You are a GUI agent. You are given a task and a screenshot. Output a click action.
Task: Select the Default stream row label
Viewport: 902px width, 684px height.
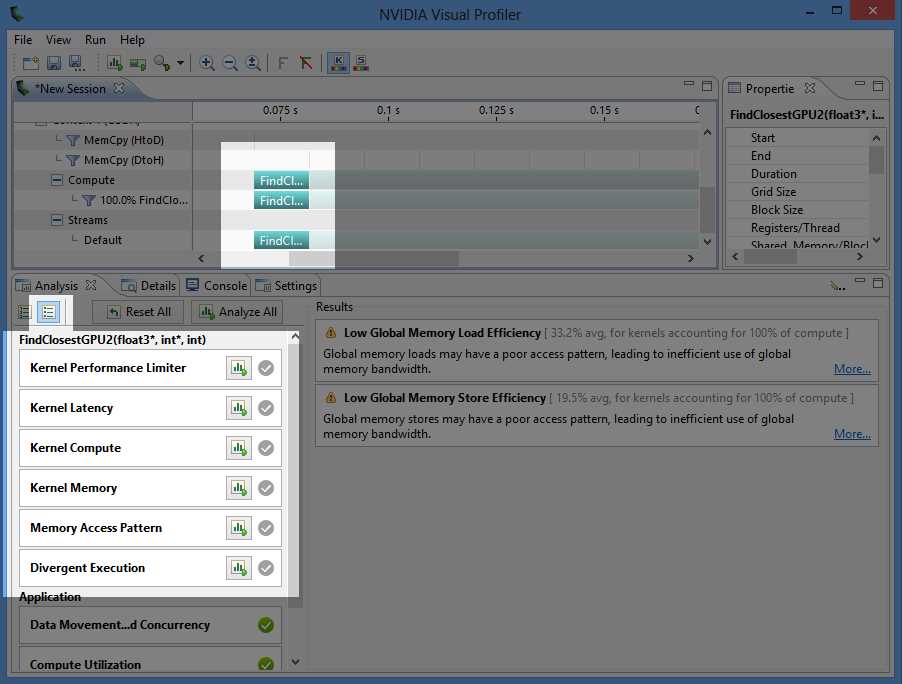102,240
